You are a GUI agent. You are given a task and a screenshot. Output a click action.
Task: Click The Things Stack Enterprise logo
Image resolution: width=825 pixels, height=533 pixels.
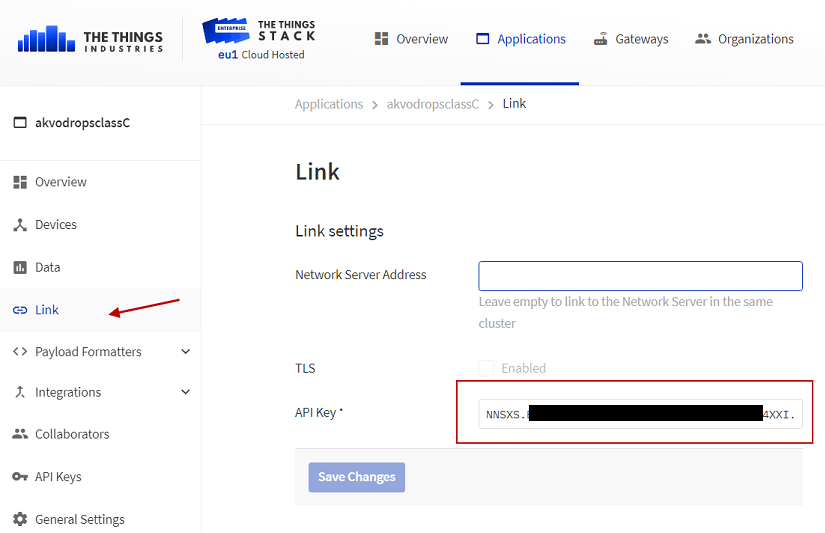tap(259, 32)
